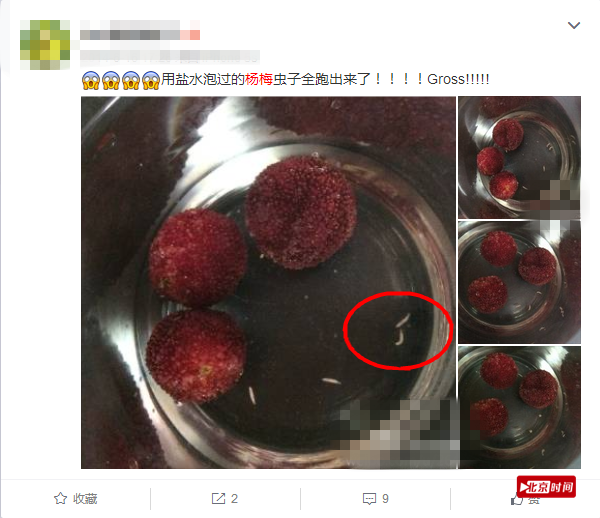The height and width of the screenshot is (518, 600).
Task: Click the pixelated green user avatar
Action: pyautogui.click(x=45, y=44)
